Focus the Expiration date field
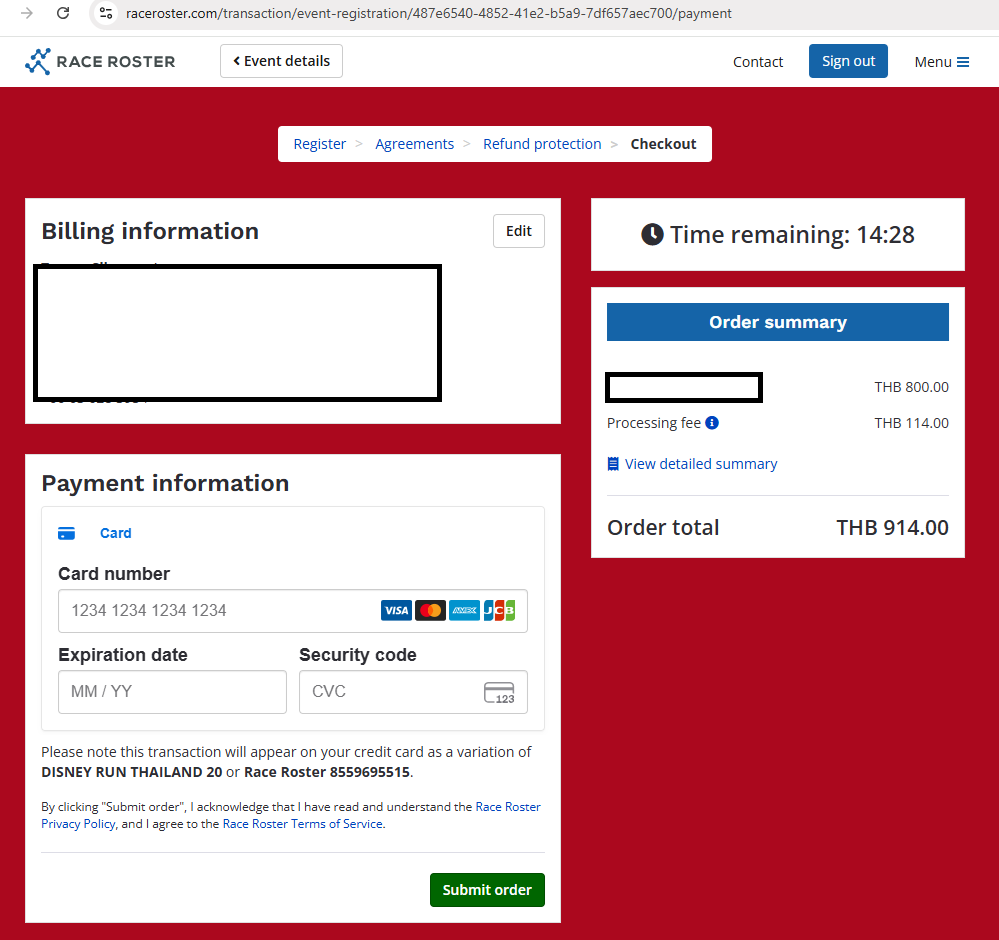The width and height of the screenshot is (999, 940). (172, 691)
